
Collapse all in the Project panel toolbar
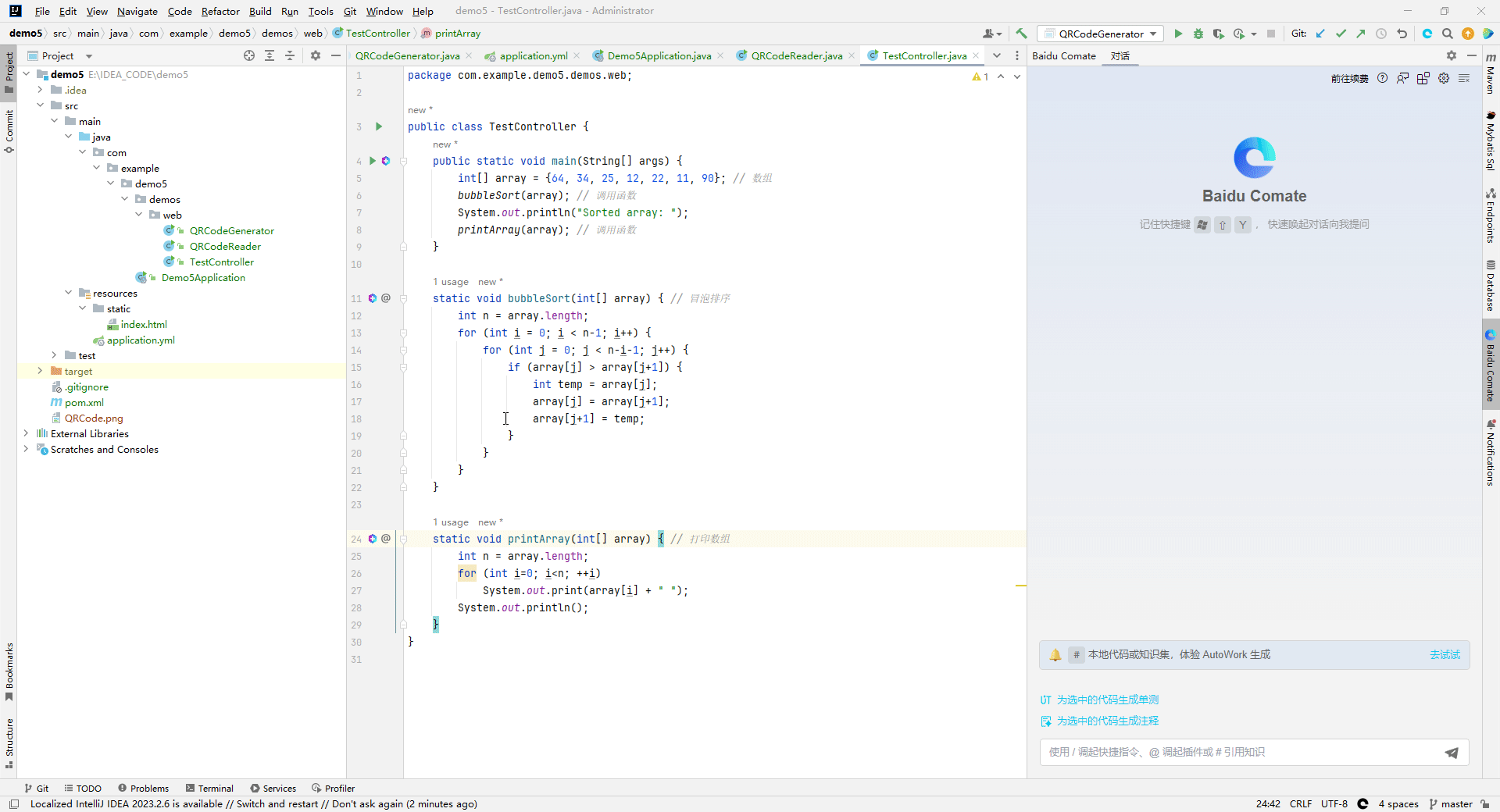pyautogui.click(x=290, y=55)
